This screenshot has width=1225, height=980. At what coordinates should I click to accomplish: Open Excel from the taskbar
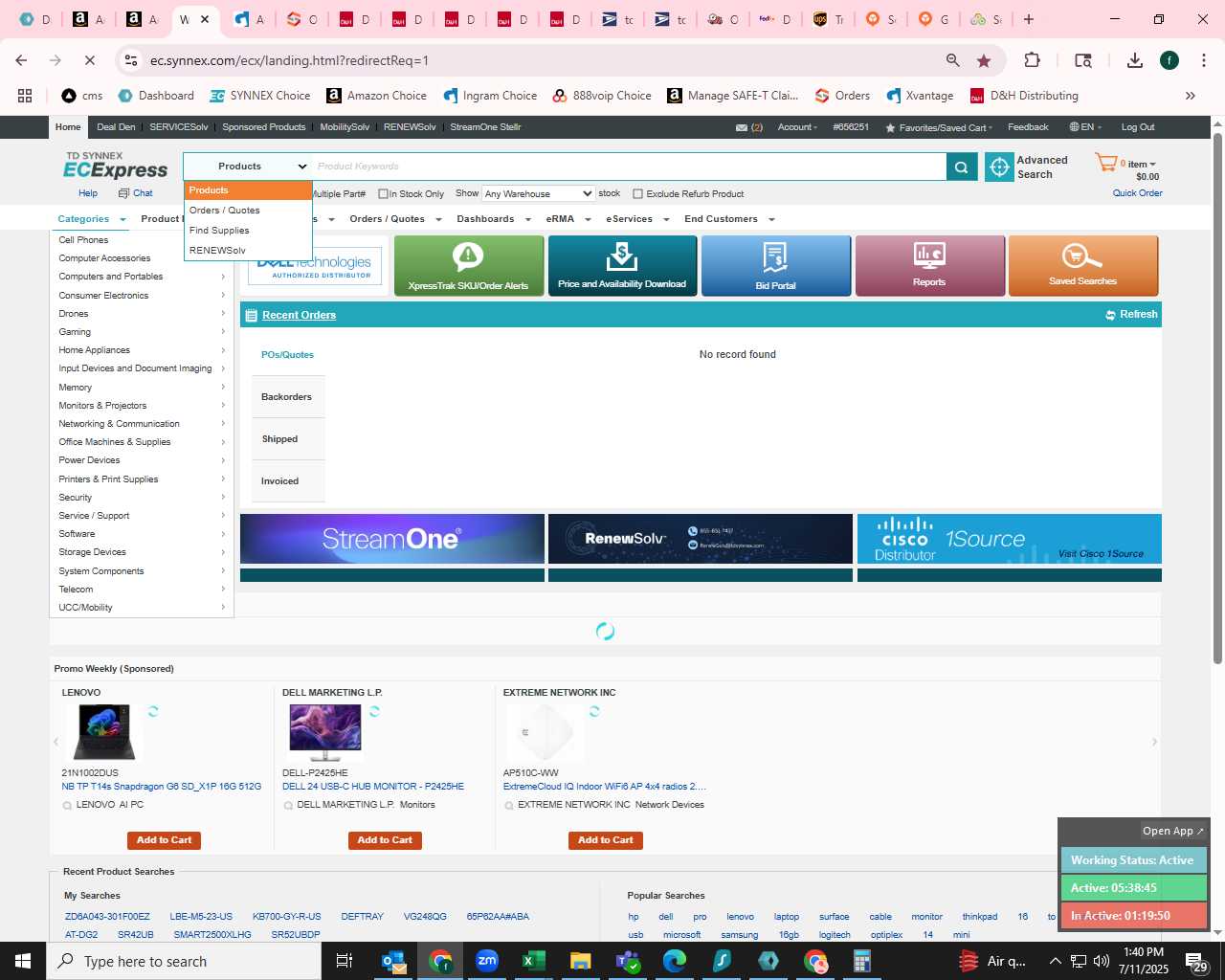[x=533, y=961]
